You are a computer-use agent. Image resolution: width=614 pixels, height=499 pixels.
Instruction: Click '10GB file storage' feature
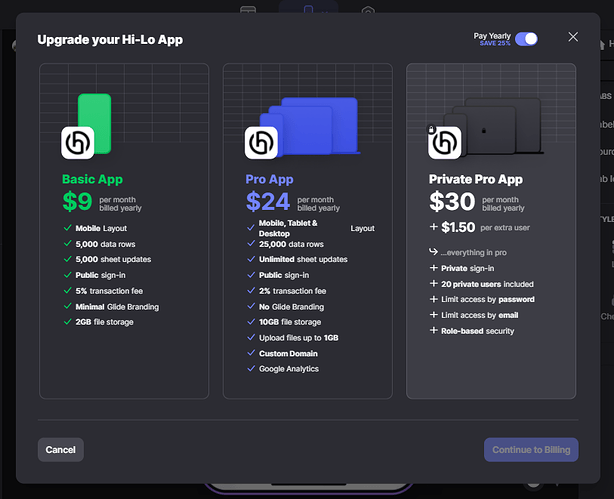pyautogui.click(x=290, y=322)
